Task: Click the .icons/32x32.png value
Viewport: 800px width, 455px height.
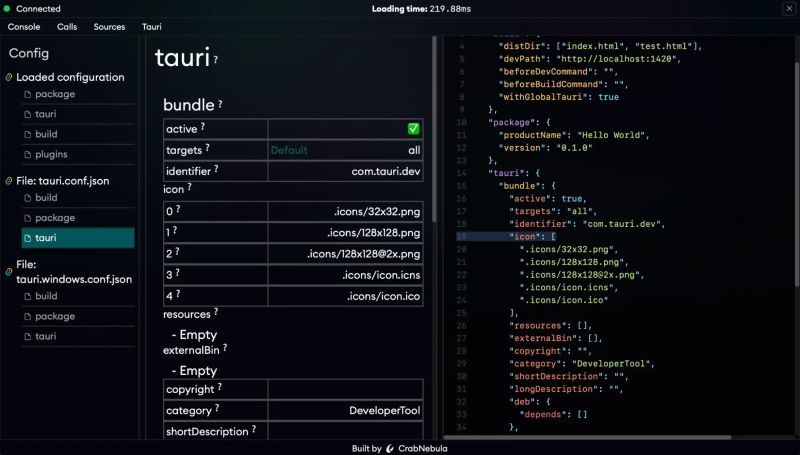Action: pos(377,212)
